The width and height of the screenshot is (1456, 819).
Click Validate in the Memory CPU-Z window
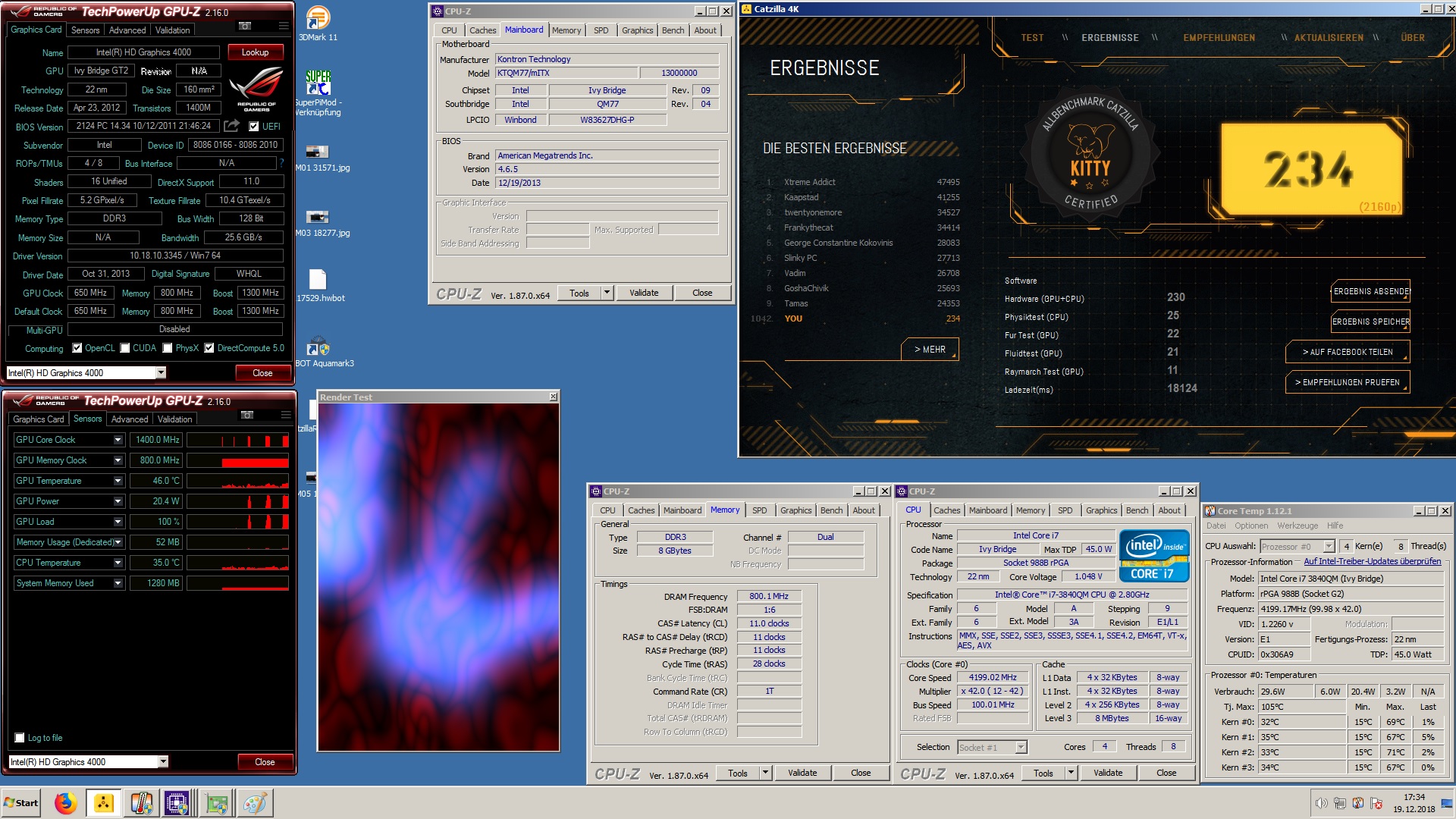click(x=802, y=773)
